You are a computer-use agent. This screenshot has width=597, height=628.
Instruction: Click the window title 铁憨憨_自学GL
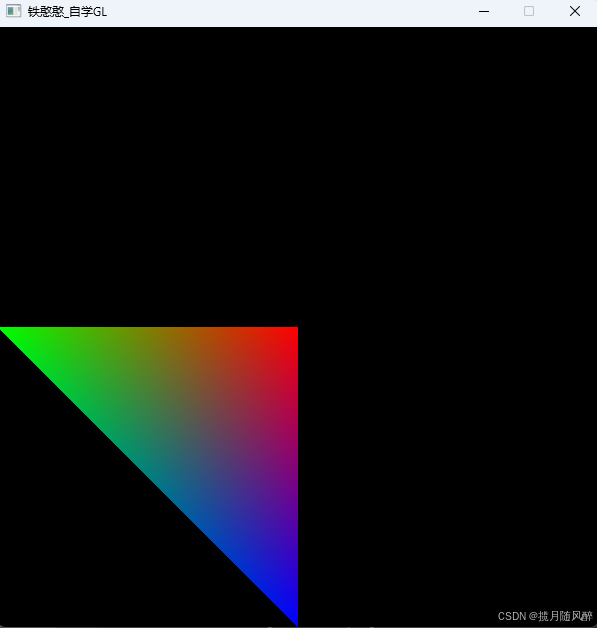tap(67, 12)
